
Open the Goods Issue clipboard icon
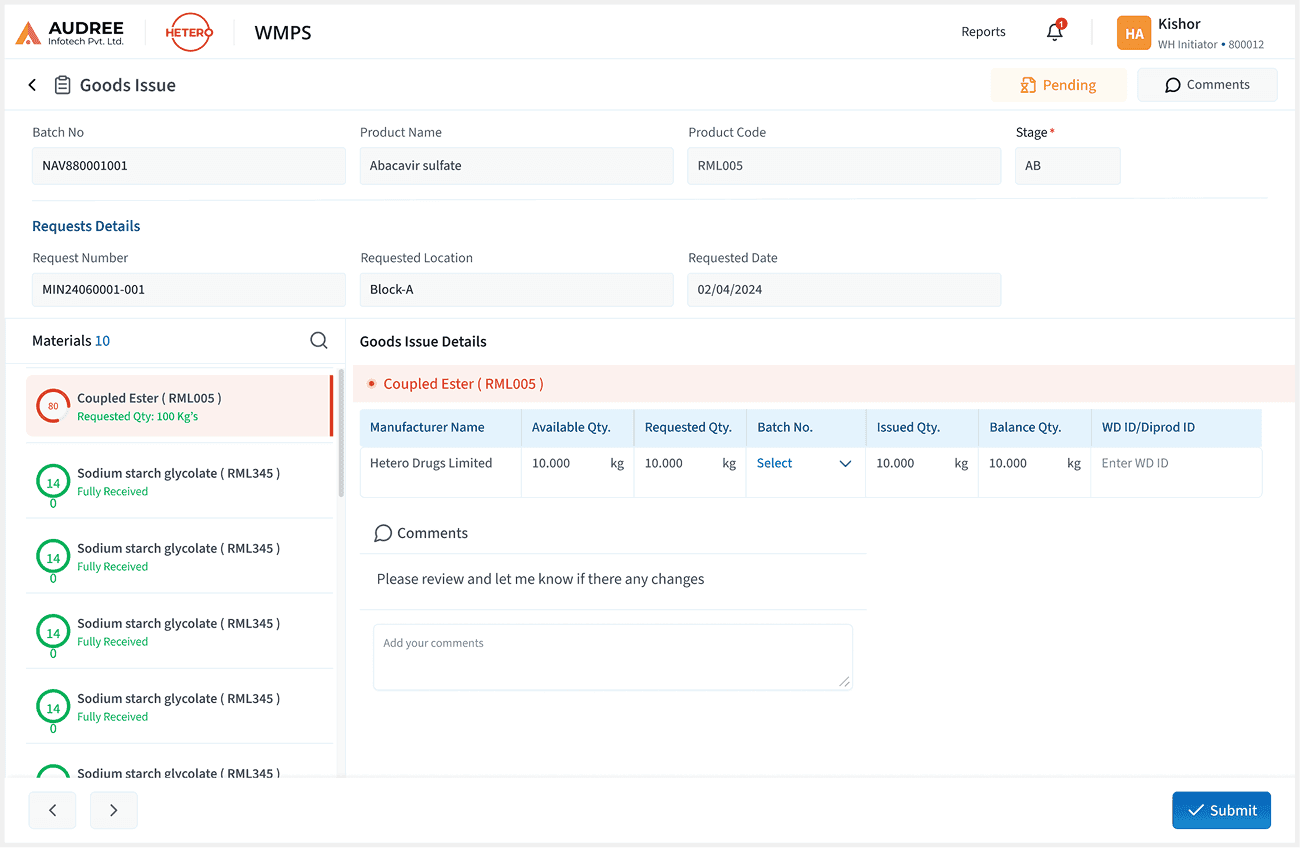(x=62, y=85)
